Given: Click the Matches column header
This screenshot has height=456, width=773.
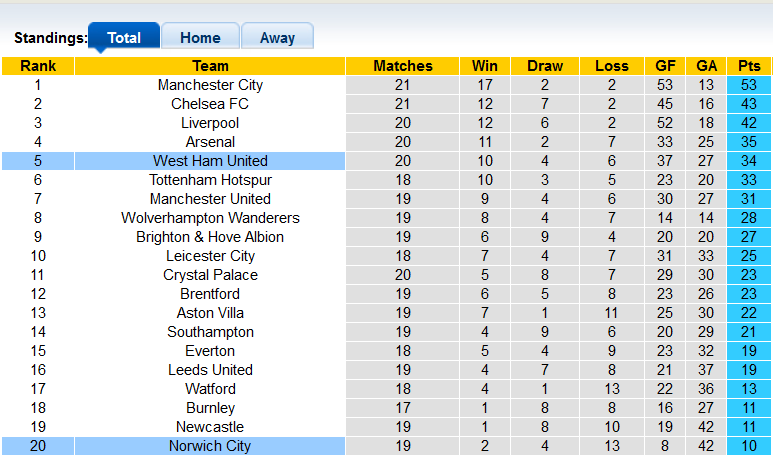Looking at the screenshot, I should [x=403, y=66].
